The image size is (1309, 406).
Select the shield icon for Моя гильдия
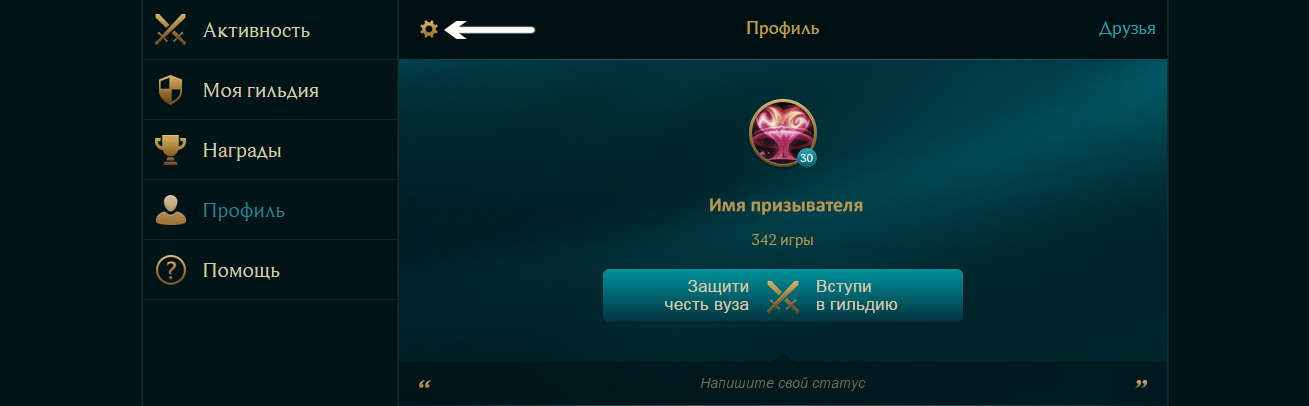click(171, 90)
